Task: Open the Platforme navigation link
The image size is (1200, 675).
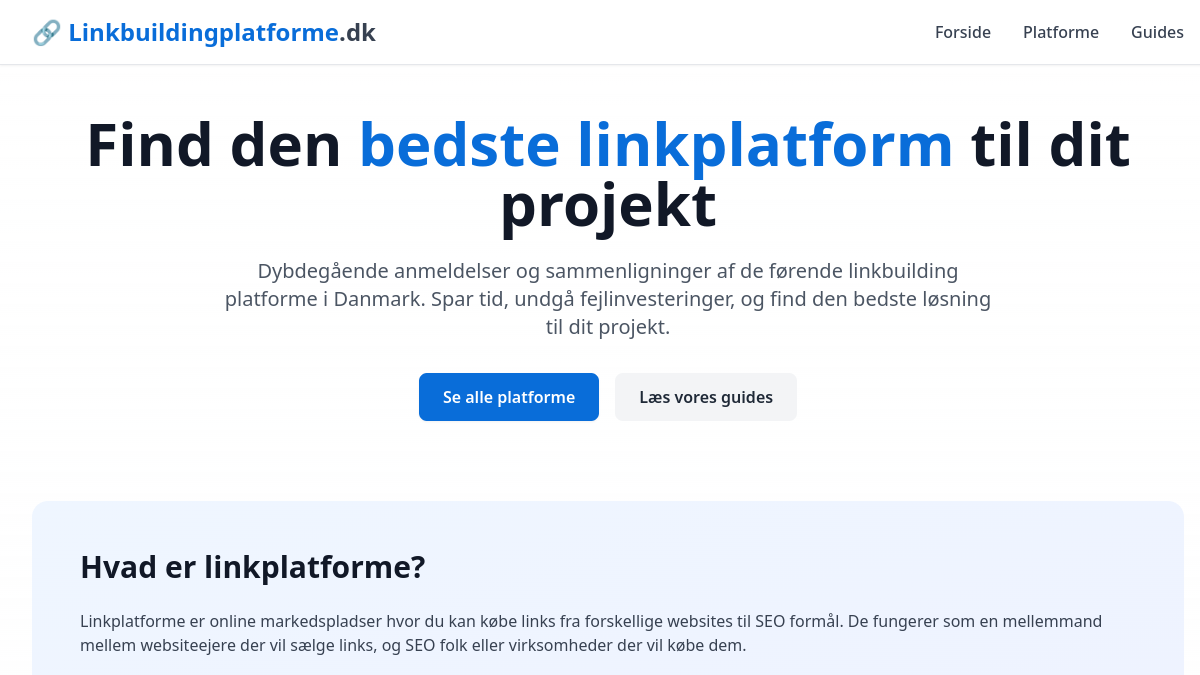Action: tap(1060, 32)
